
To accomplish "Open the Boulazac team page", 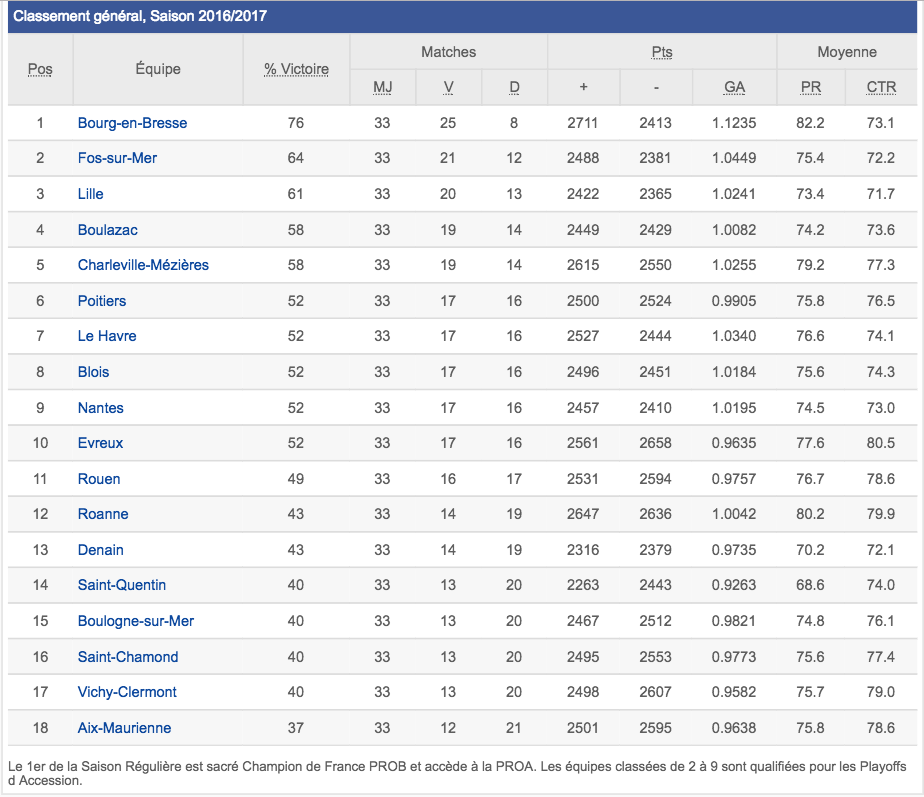I will (108, 230).
